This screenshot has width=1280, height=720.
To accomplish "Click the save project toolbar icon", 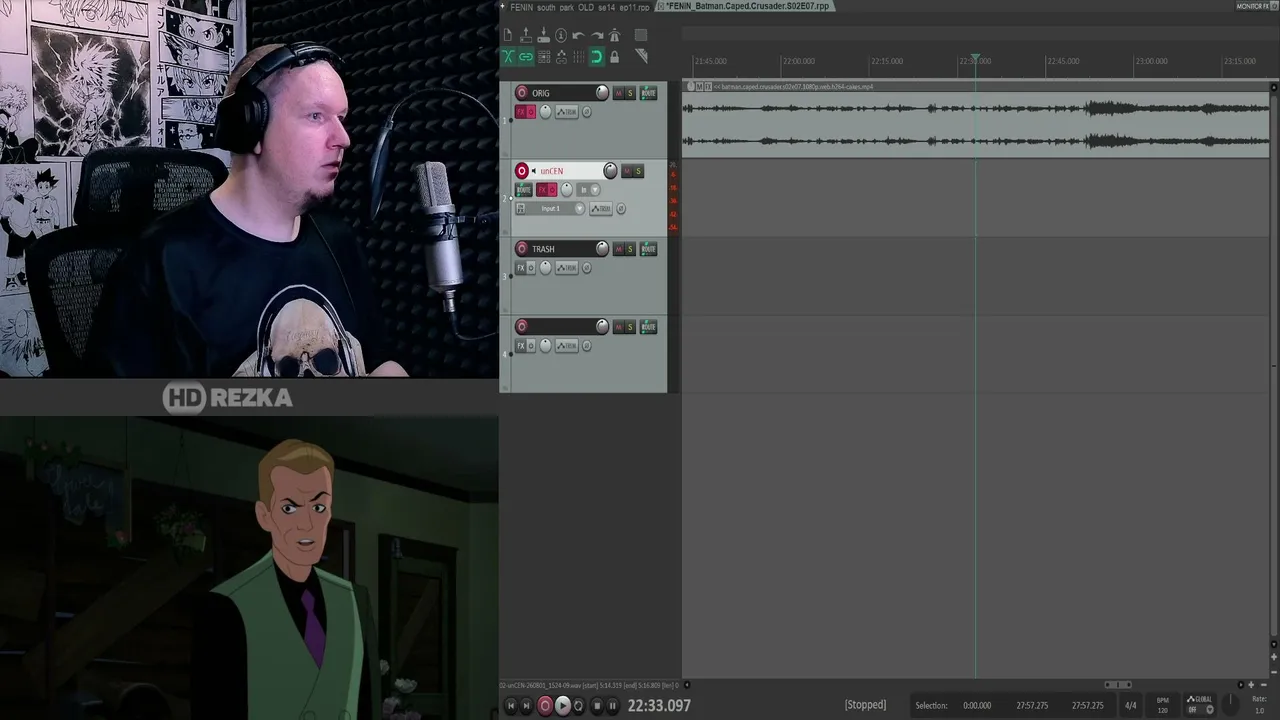I will click(x=543, y=35).
